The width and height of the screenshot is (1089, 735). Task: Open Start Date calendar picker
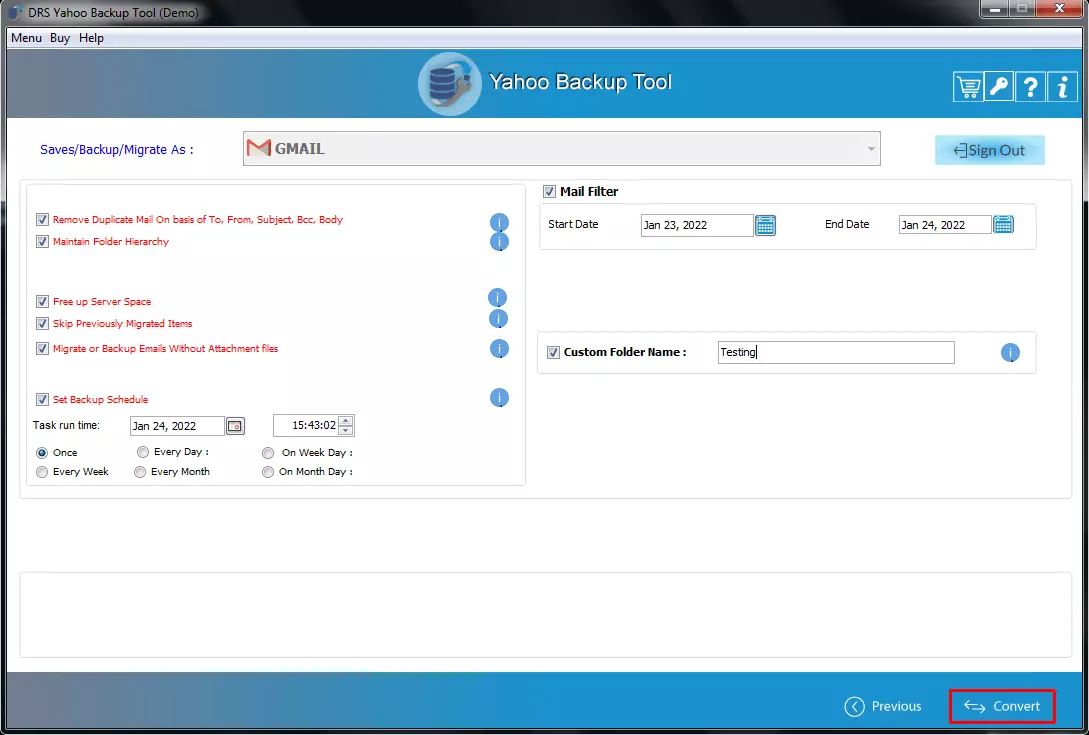pos(765,225)
